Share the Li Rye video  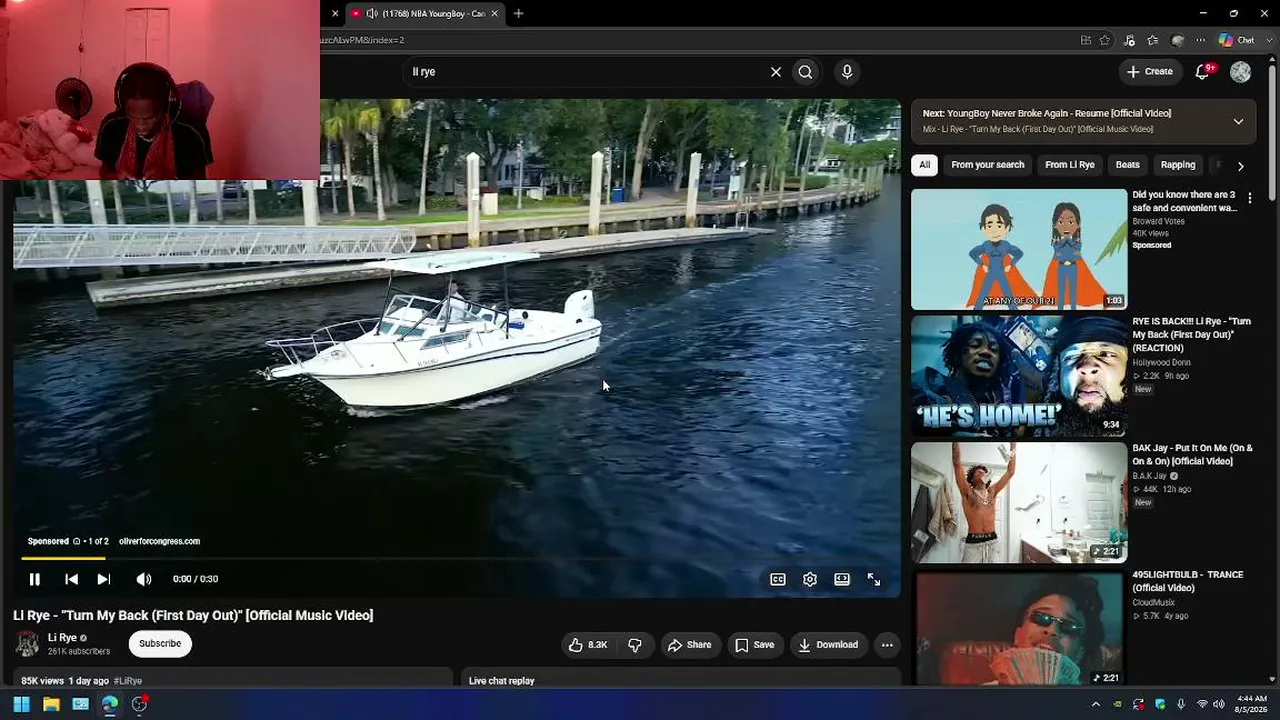pos(690,645)
